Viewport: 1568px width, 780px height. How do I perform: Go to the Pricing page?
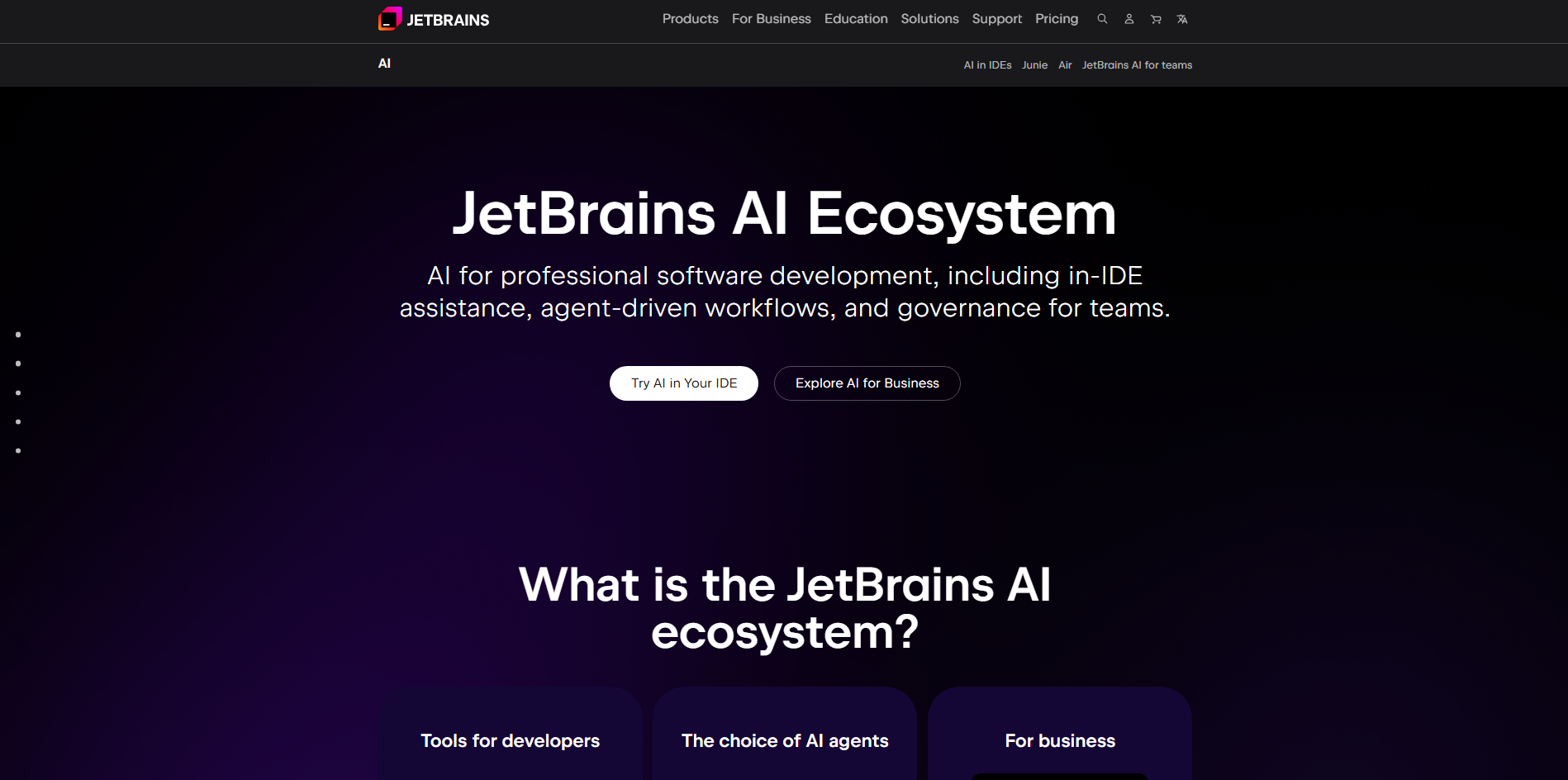(x=1057, y=19)
